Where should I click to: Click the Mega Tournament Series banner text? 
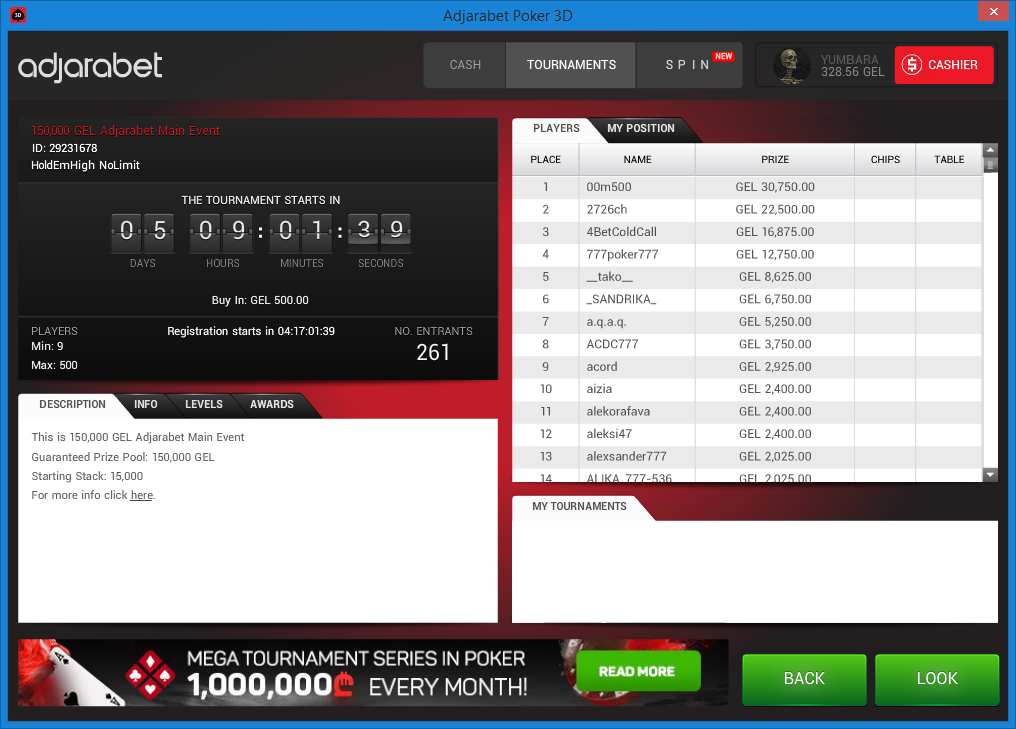356,673
